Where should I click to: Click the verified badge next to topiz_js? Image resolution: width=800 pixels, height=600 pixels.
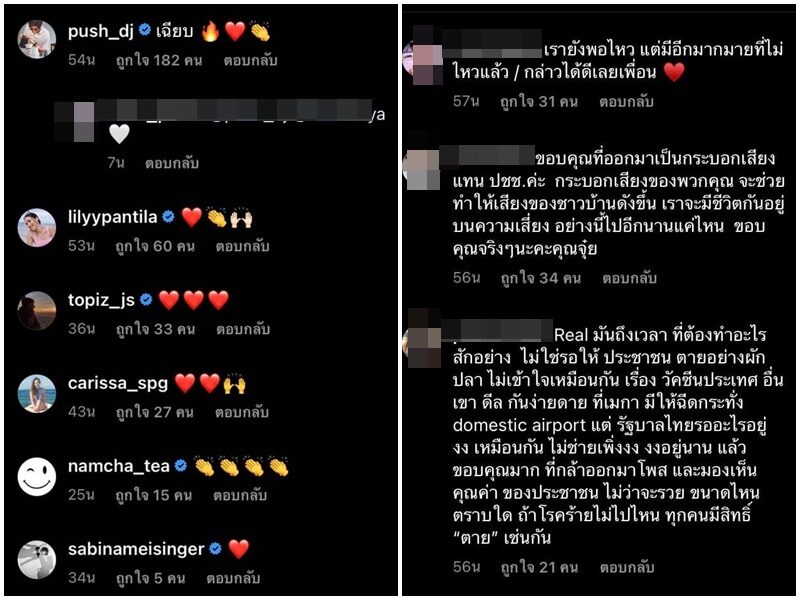146,300
